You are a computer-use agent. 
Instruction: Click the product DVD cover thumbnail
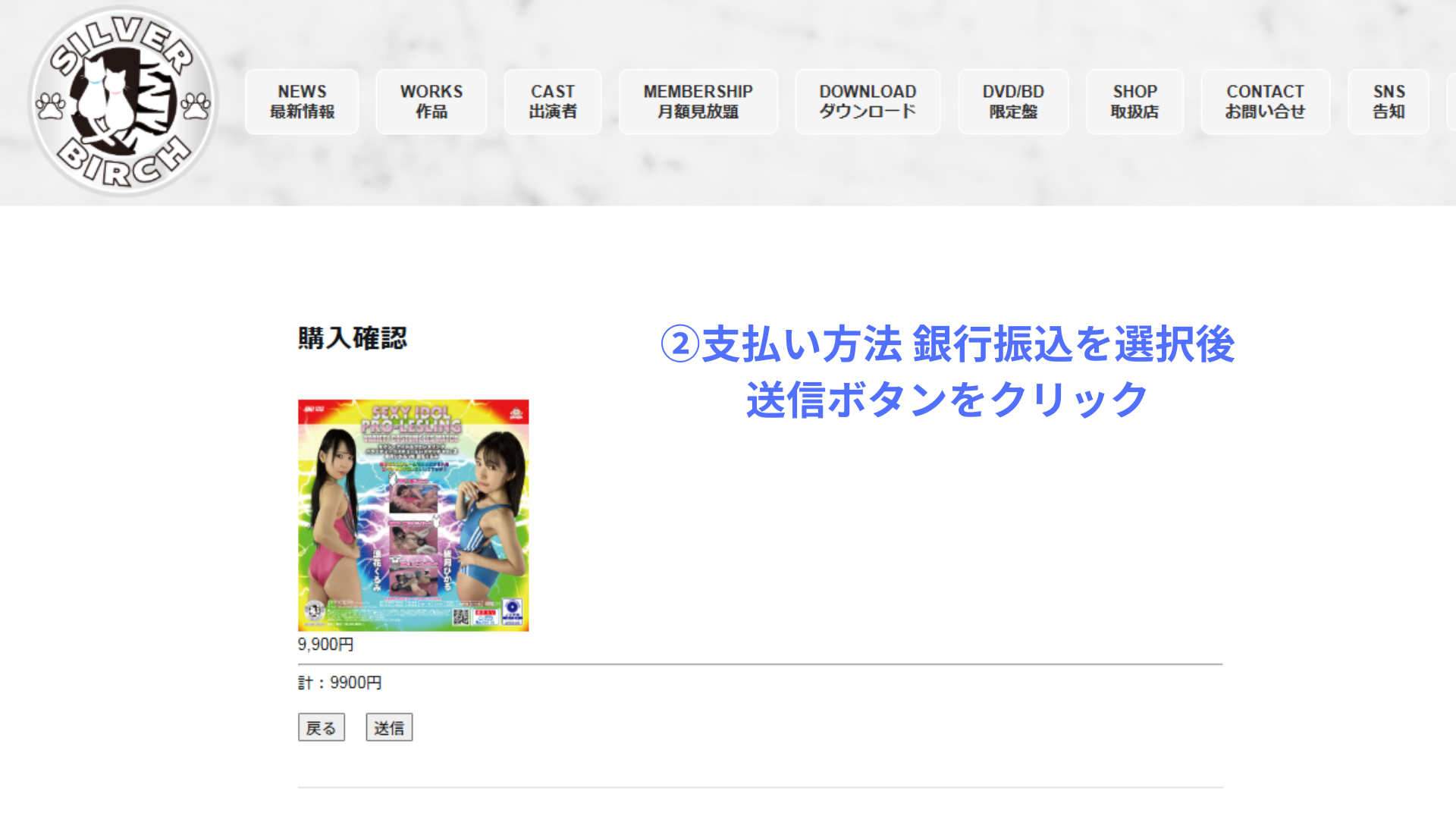click(413, 515)
